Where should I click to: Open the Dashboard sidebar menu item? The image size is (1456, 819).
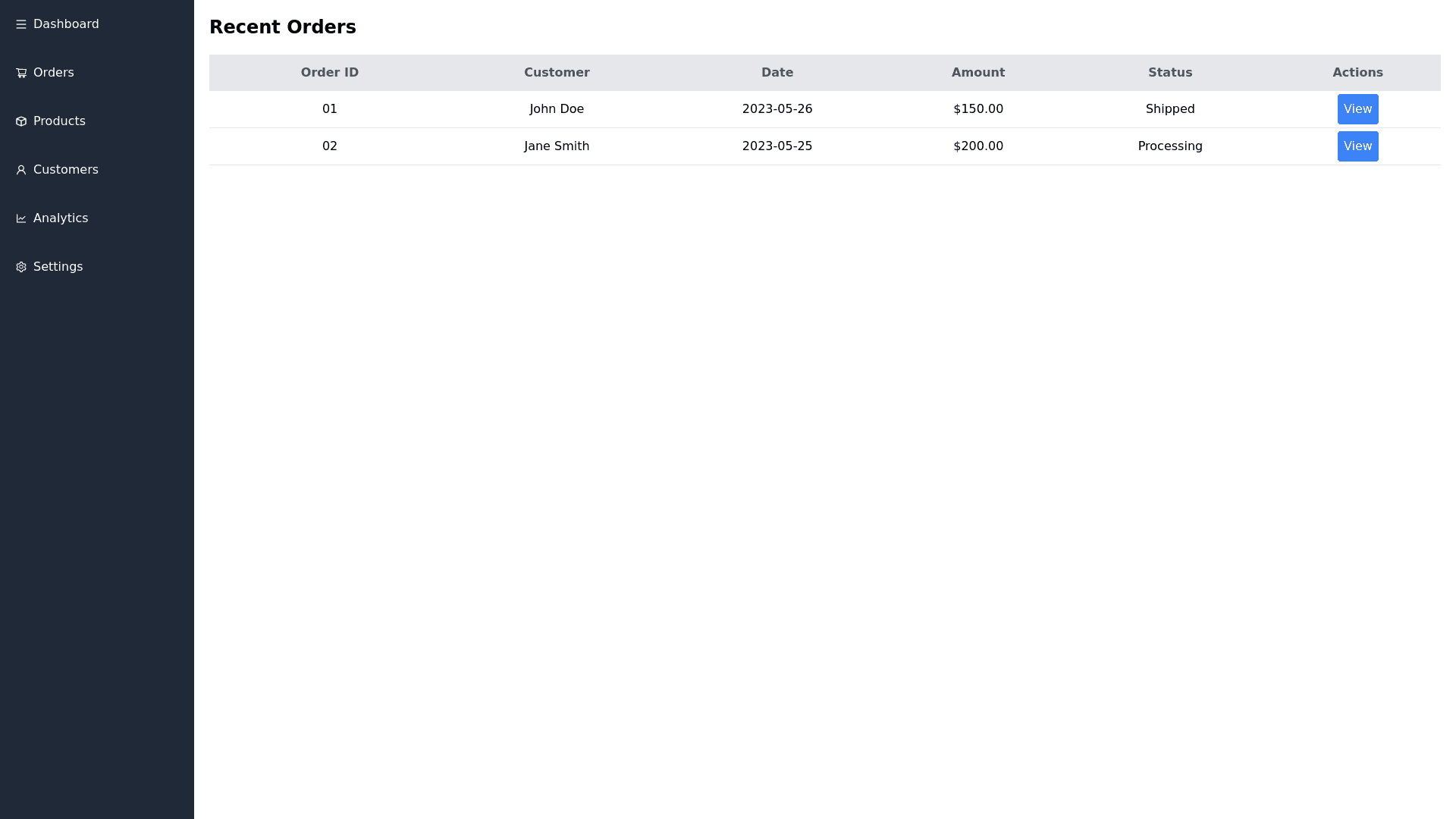[66, 24]
